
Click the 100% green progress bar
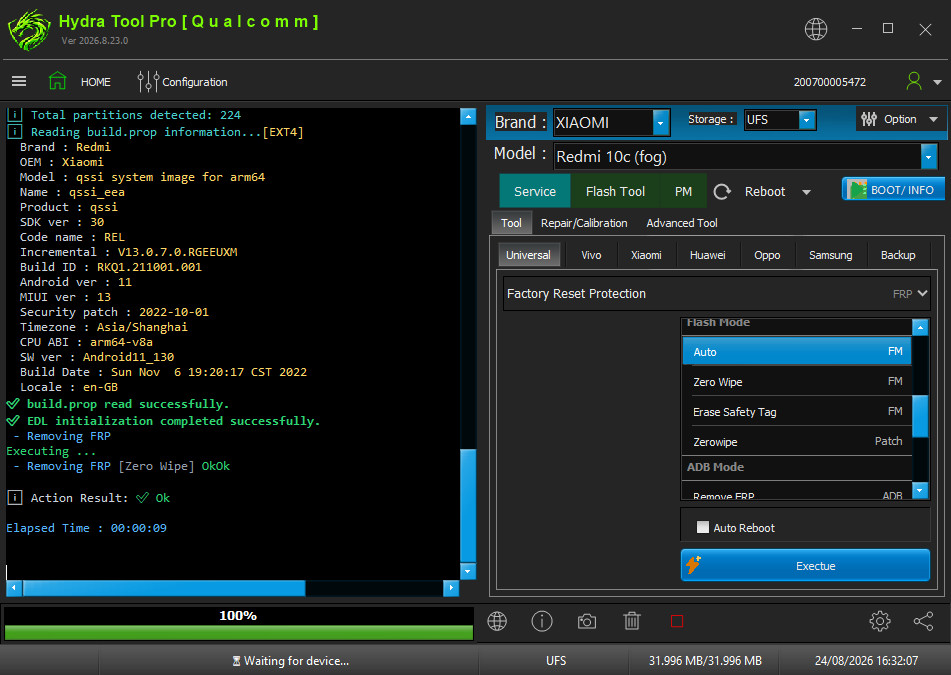238,633
